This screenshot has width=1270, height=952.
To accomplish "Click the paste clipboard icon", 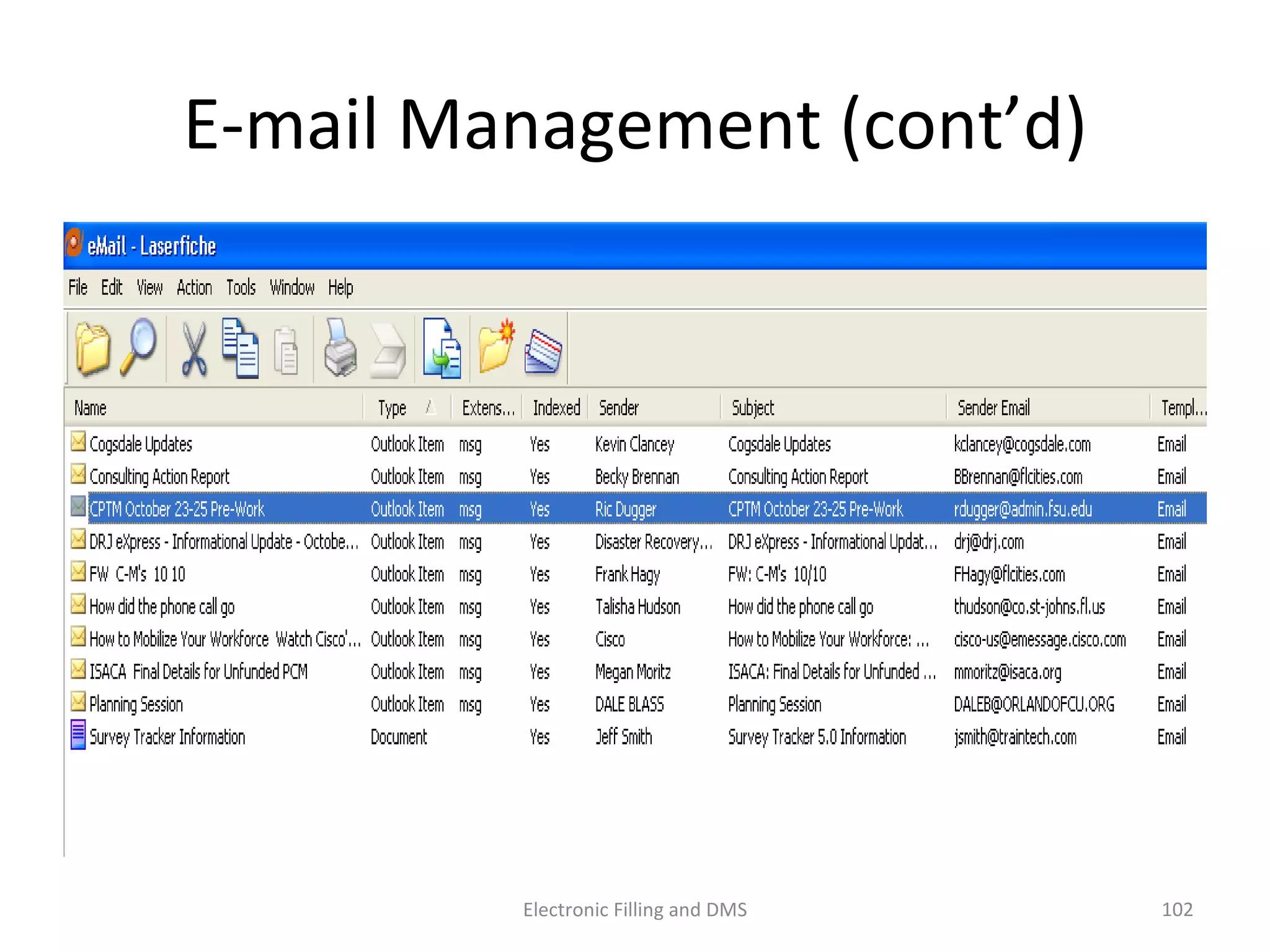I will [x=286, y=351].
